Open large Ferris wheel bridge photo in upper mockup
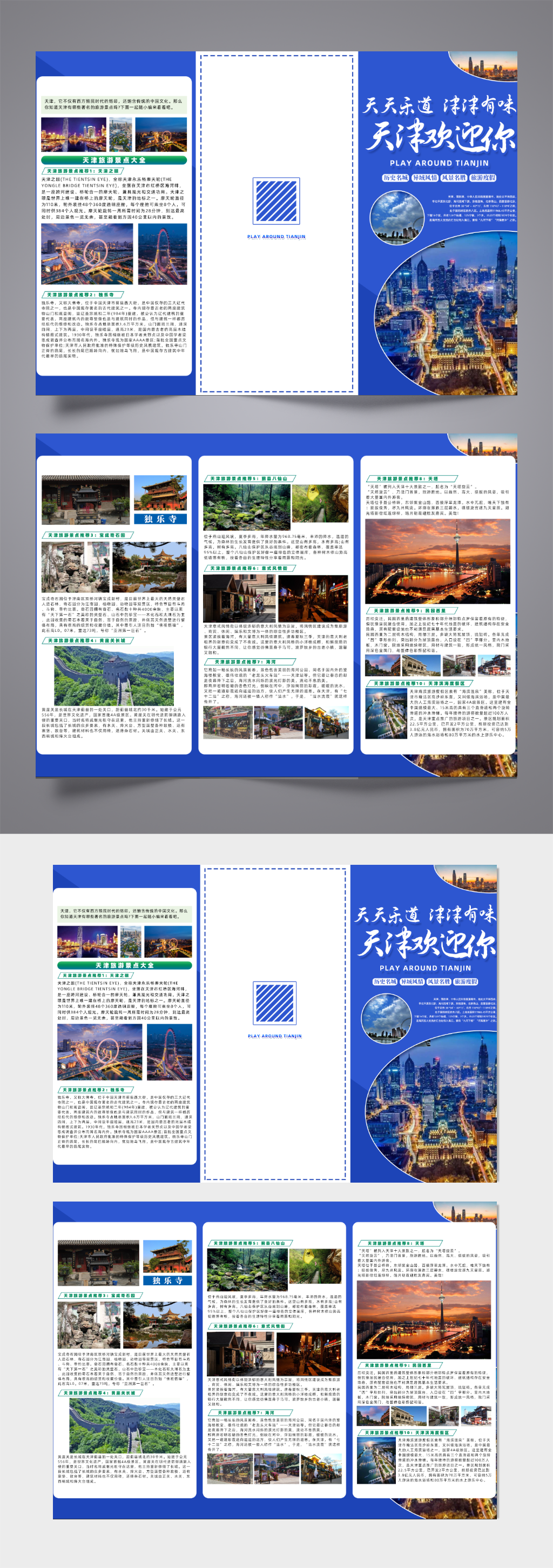 pyautogui.click(x=87, y=254)
